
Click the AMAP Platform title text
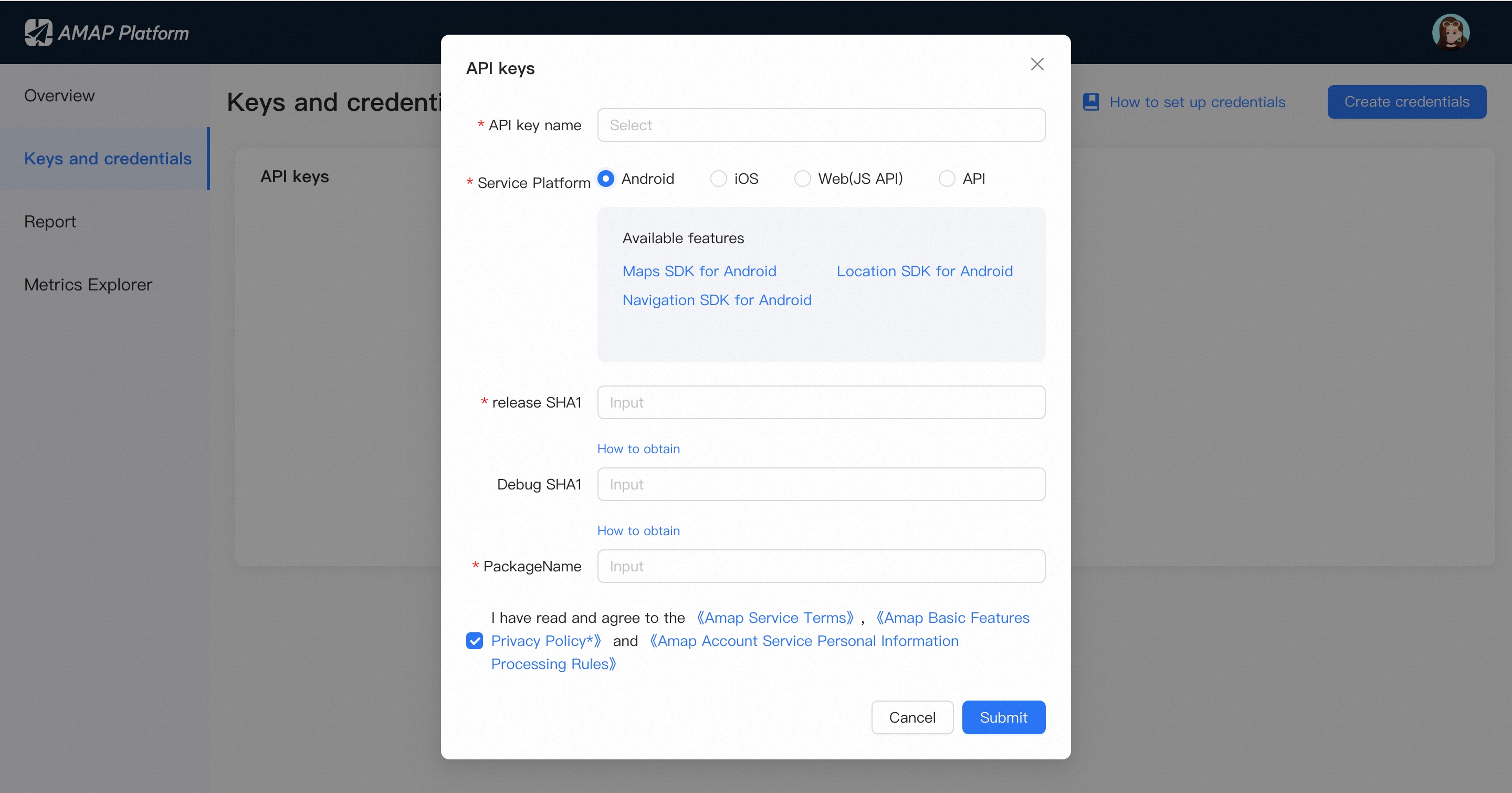coord(123,33)
